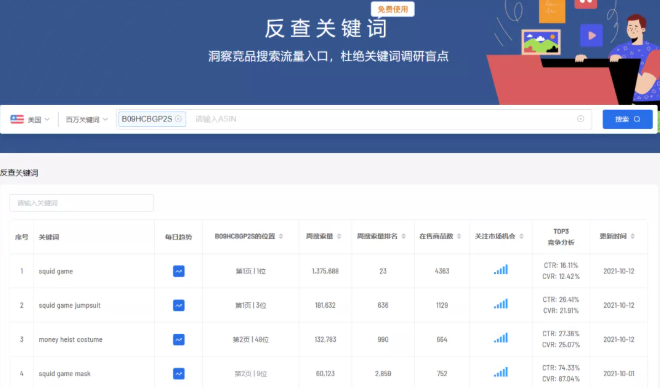Click update date 2021-10-01

pos(619,374)
